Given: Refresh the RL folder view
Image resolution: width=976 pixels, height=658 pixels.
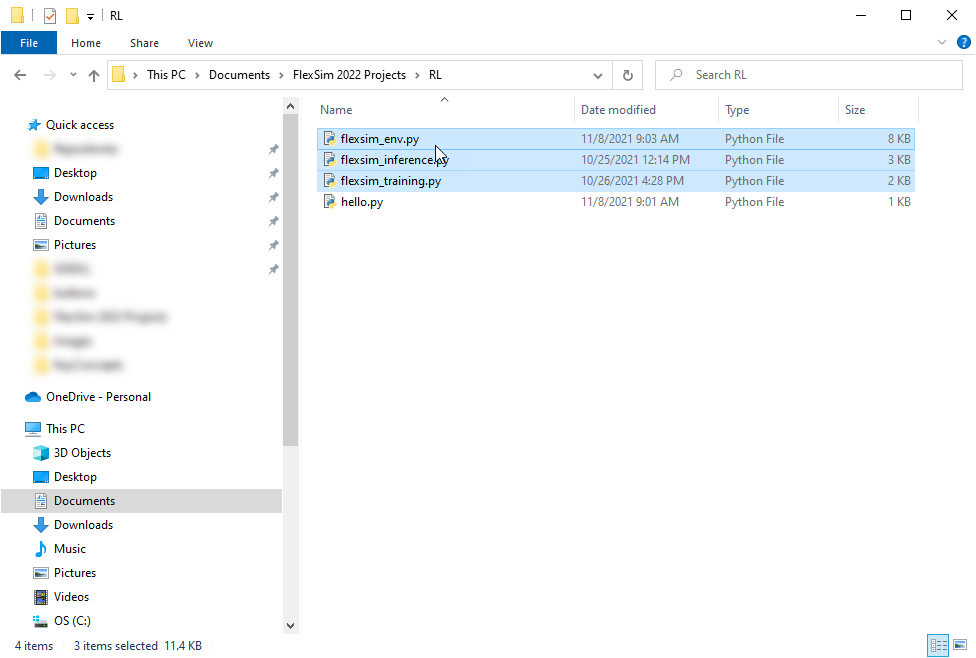Looking at the screenshot, I should click(627, 75).
